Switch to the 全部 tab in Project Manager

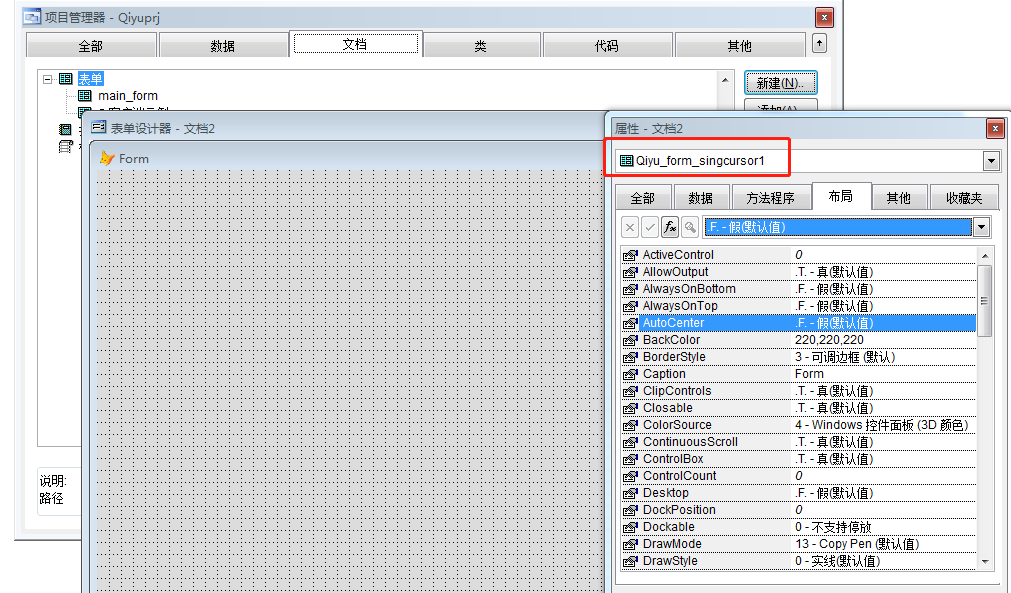(91, 46)
